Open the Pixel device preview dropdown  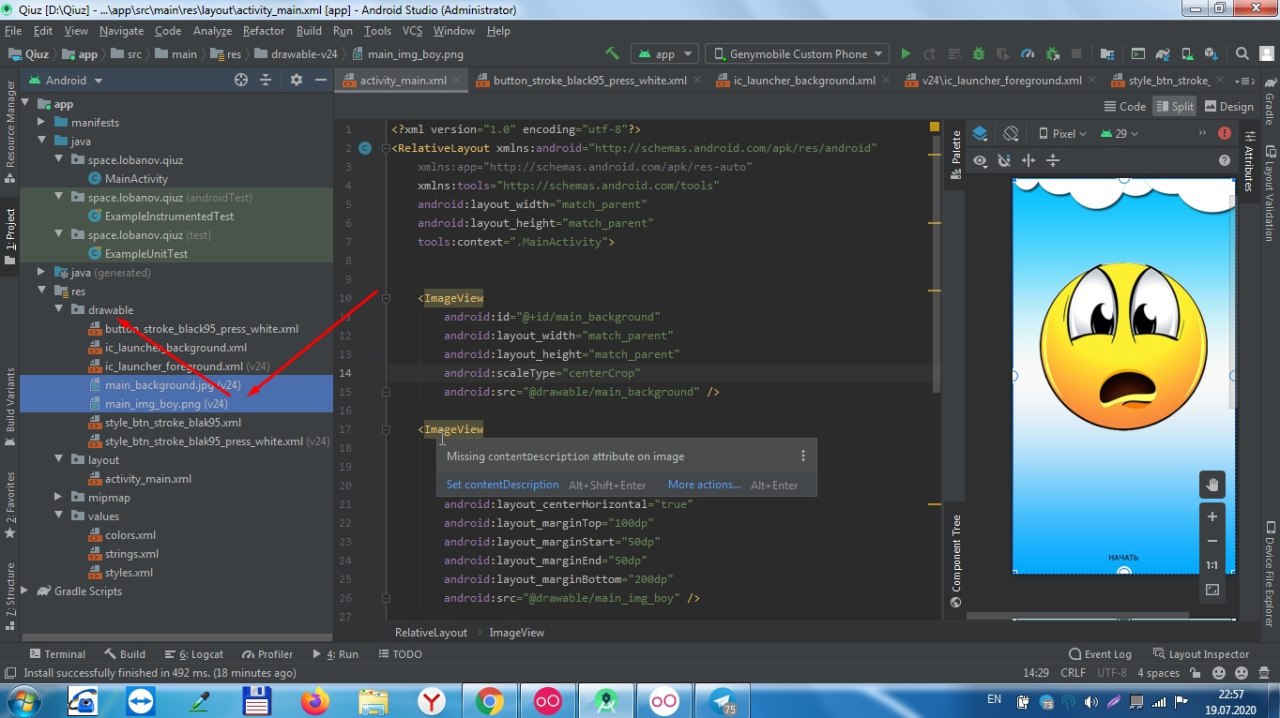pyautogui.click(x=1063, y=133)
